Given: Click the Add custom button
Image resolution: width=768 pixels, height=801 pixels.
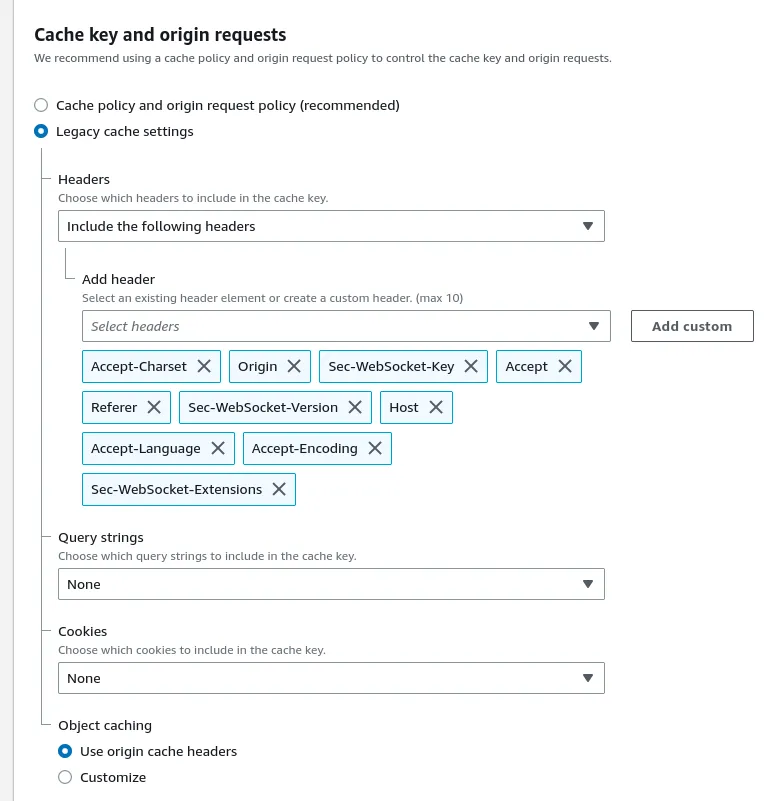Looking at the screenshot, I should [x=692, y=326].
